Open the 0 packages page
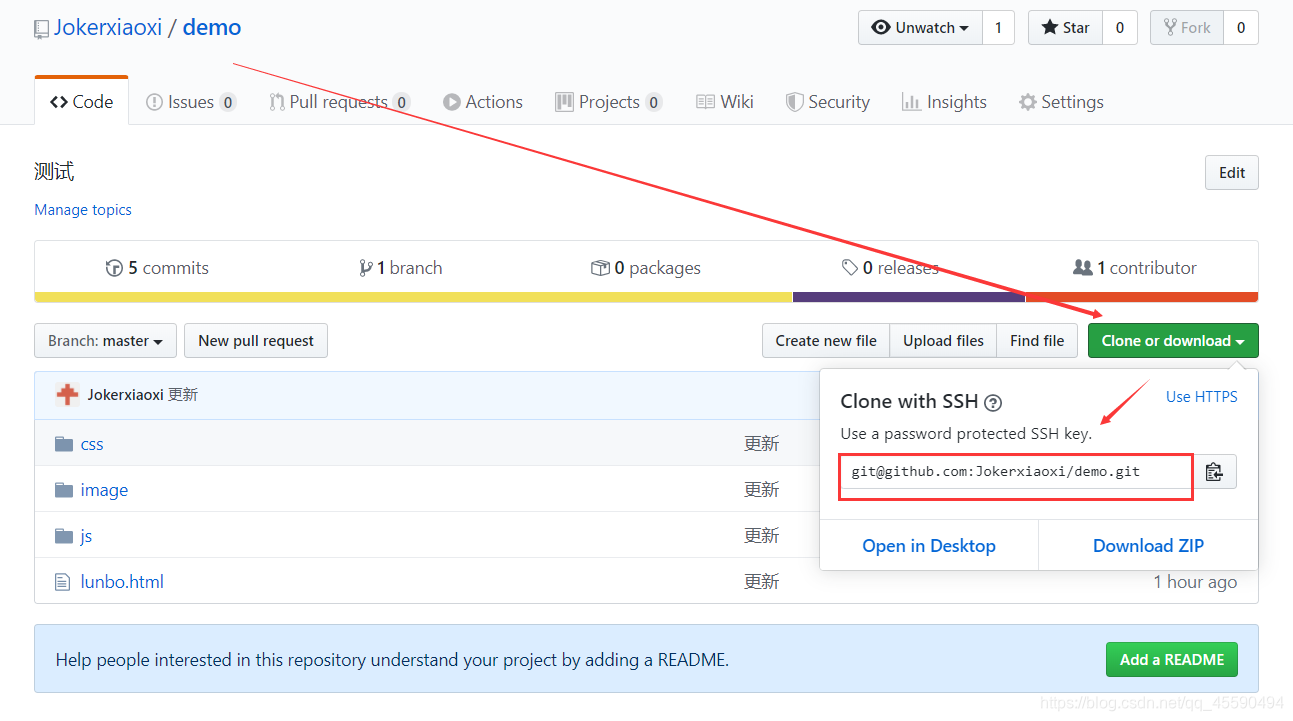Screen dimensions: 1293x721 pyautogui.click(x=646, y=268)
